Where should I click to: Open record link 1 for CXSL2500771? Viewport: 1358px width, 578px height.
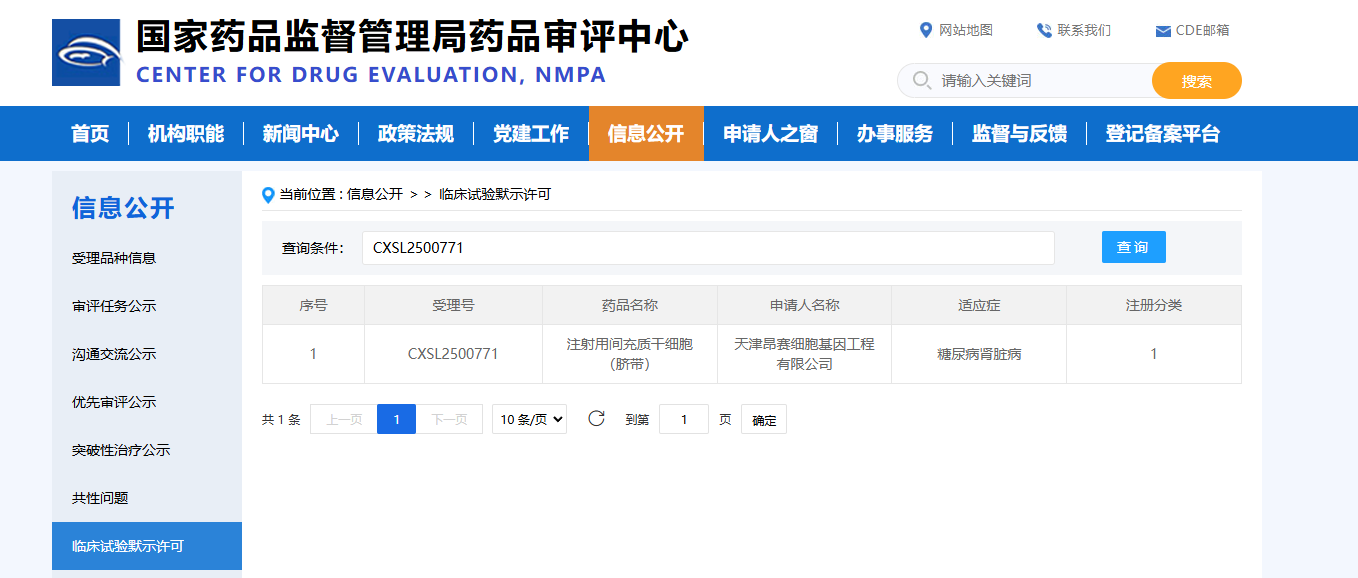313,353
